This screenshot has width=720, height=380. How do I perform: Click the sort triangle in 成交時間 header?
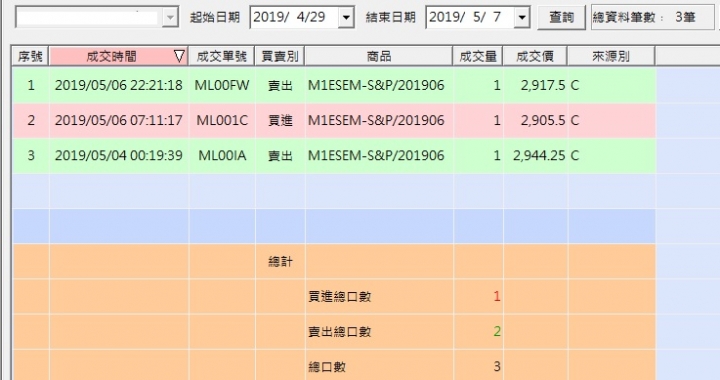pyautogui.click(x=179, y=56)
